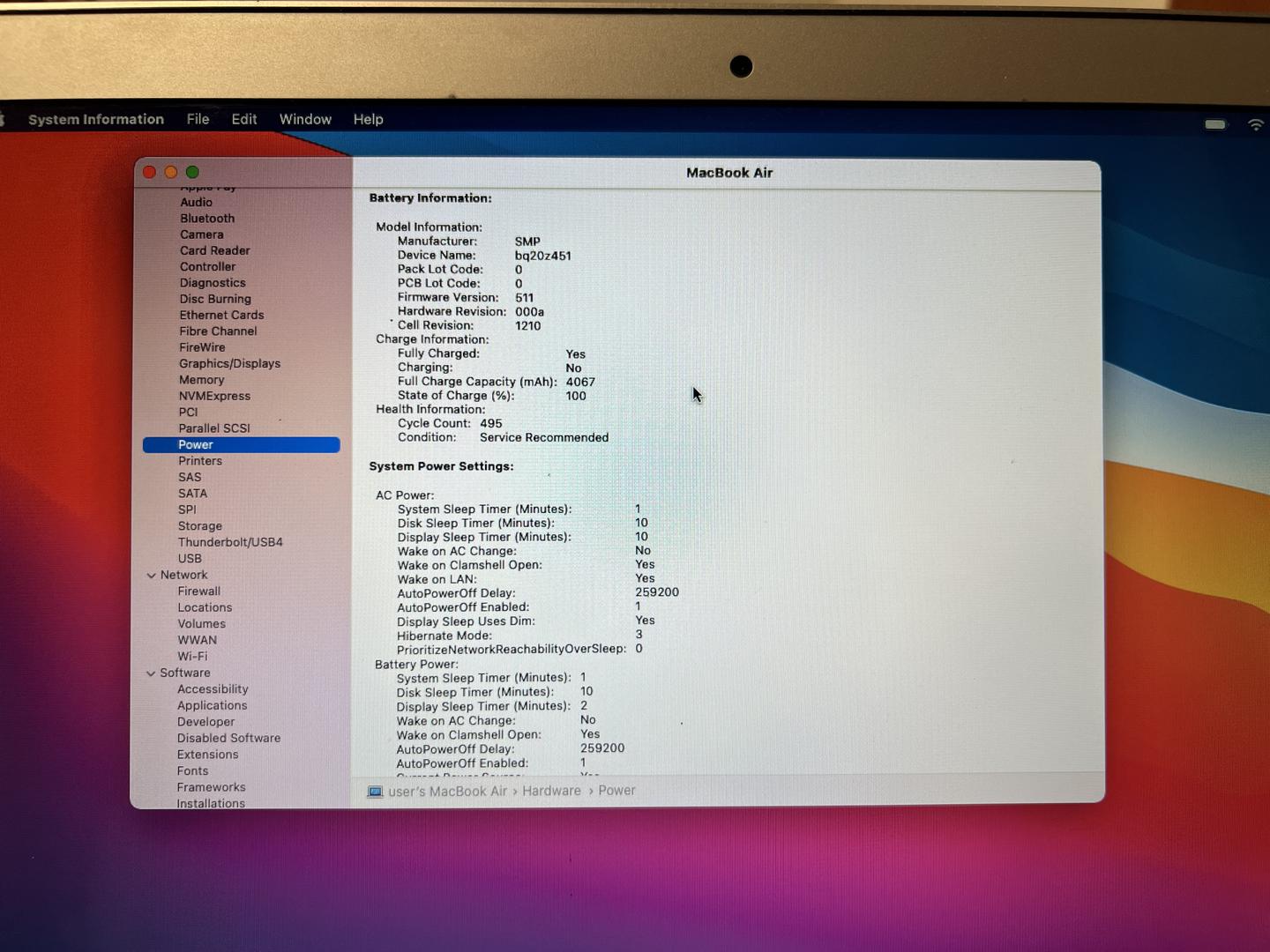Select Applications under Software
Image resolution: width=1270 pixels, height=952 pixels.
(212, 706)
